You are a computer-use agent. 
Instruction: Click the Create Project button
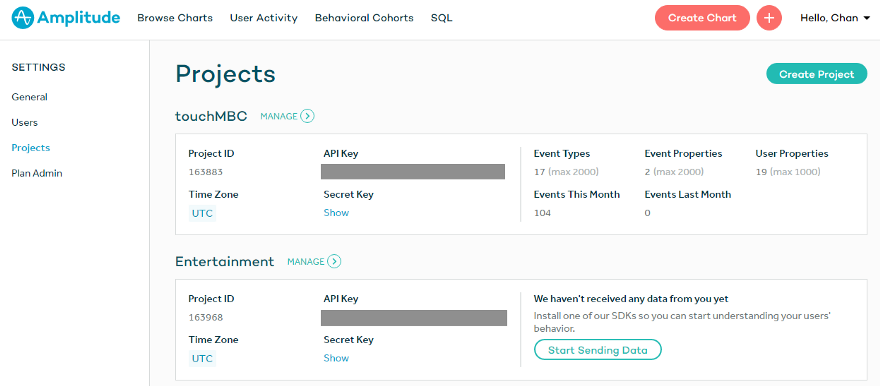click(817, 74)
